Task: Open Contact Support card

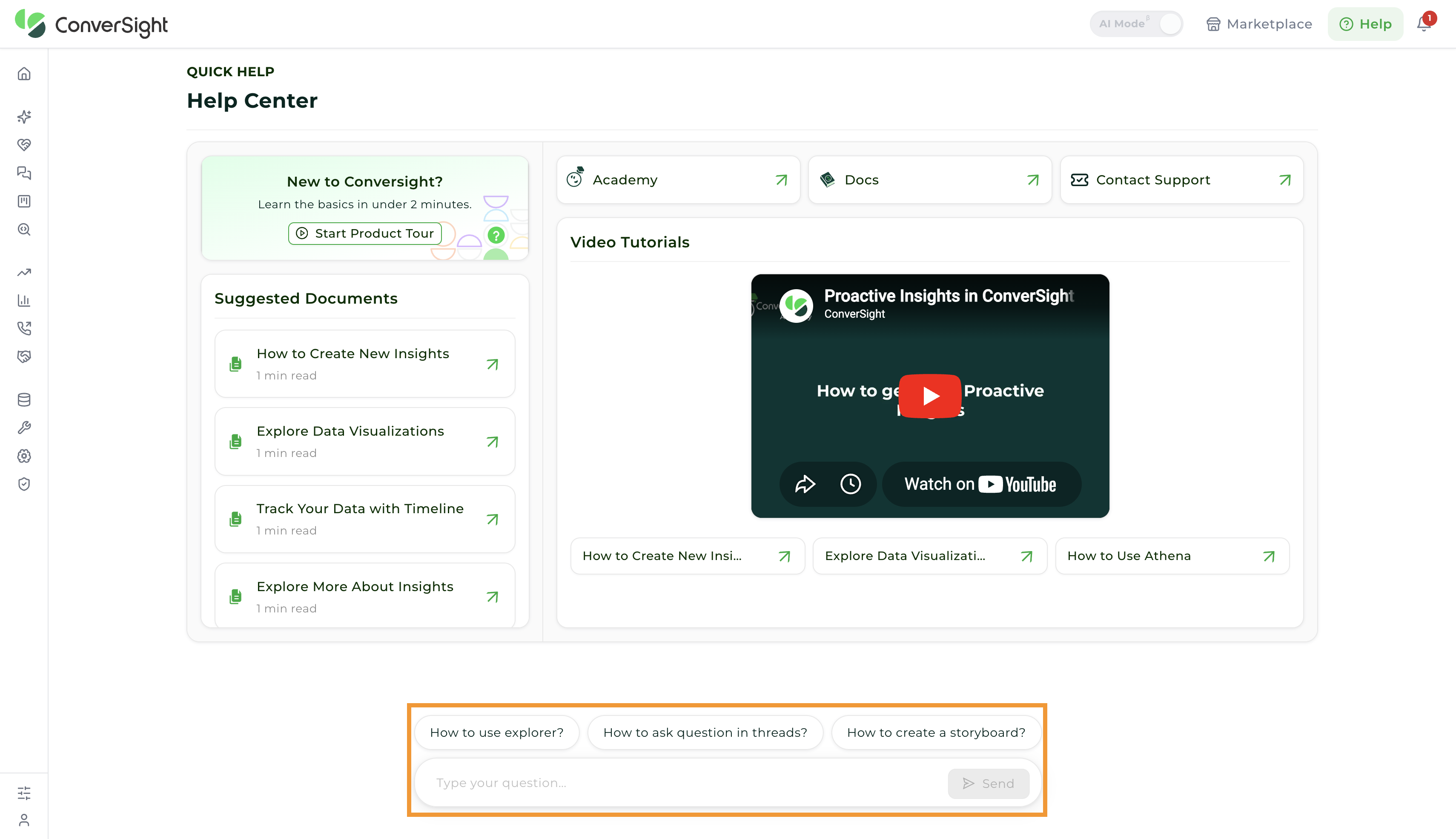Action: click(1181, 180)
